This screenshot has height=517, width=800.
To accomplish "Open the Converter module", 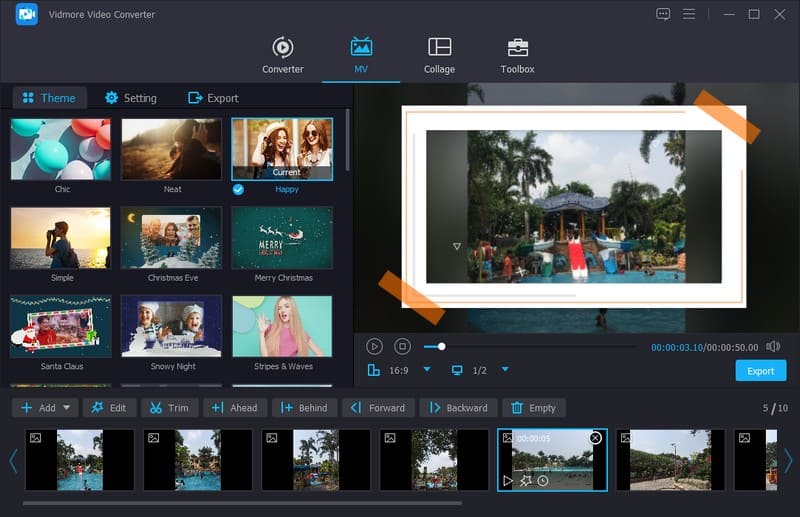I will (283, 55).
